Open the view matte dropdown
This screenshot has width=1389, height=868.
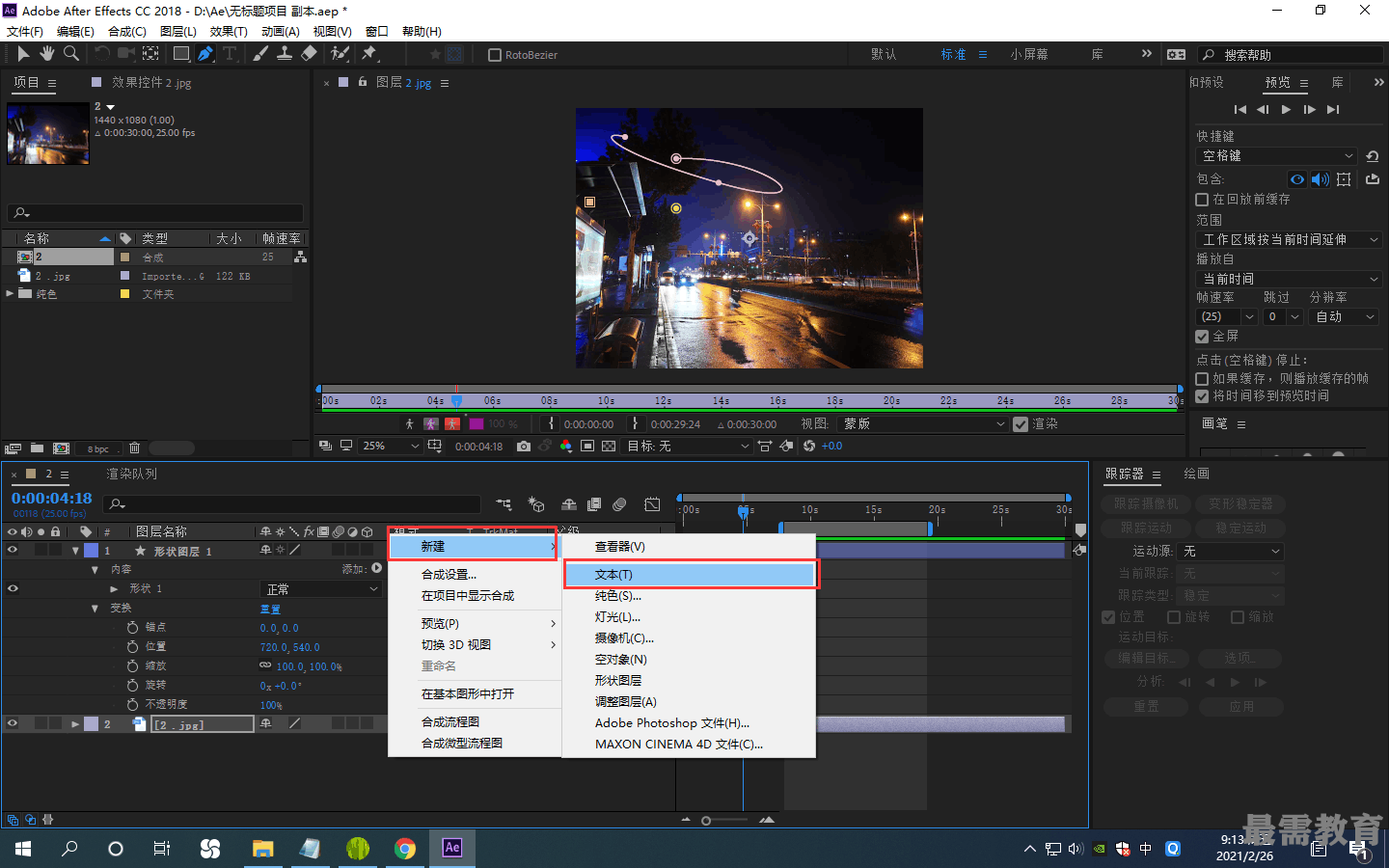[x=924, y=424]
